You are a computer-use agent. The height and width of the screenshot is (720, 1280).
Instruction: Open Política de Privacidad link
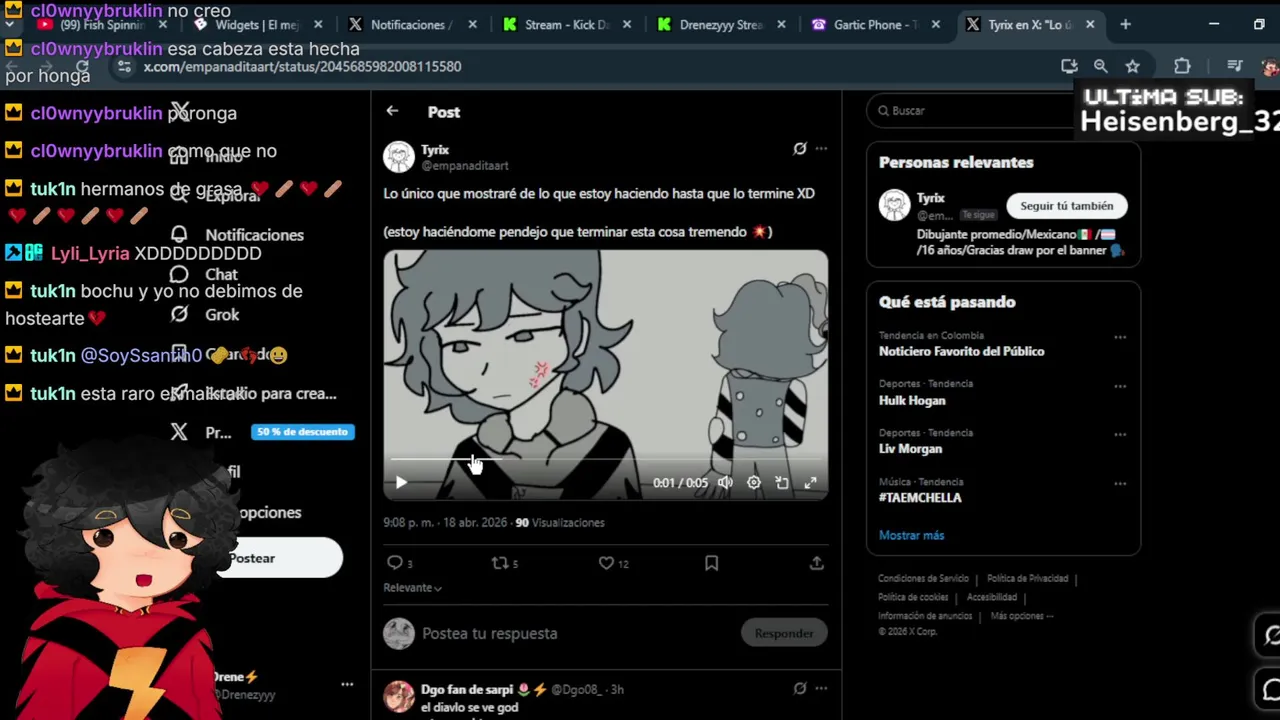click(x=1027, y=579)
